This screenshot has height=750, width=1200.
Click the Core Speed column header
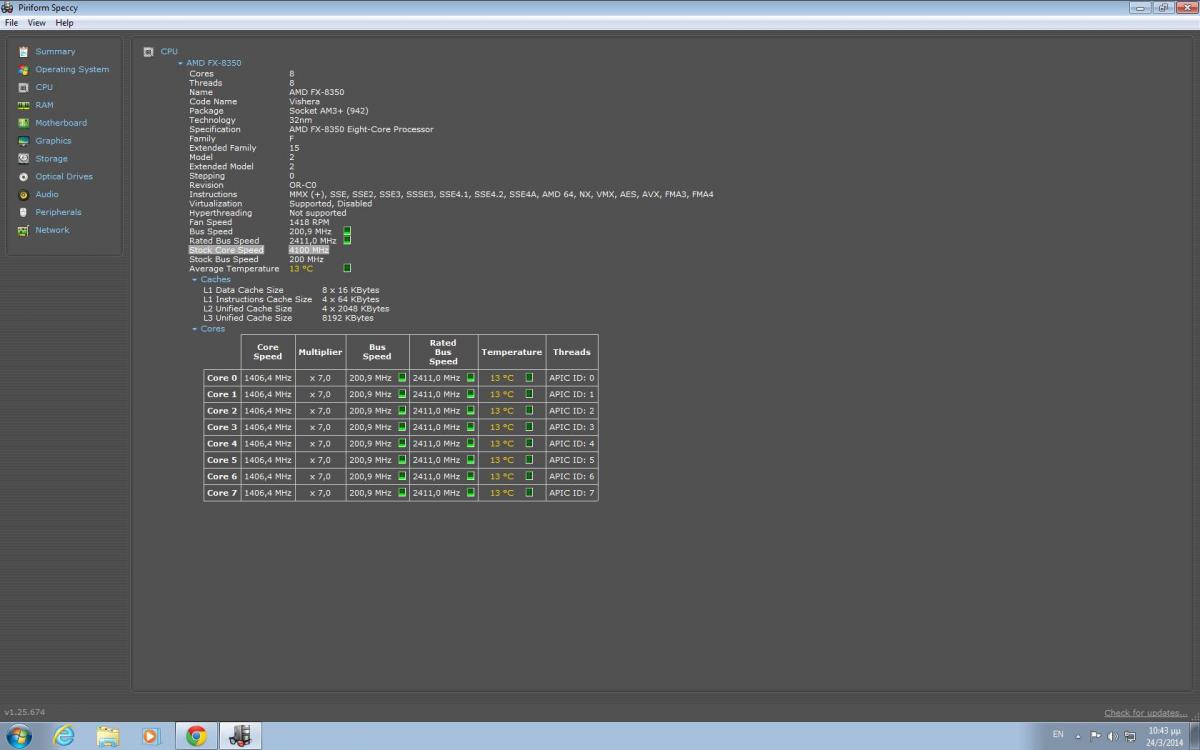(268, 352)
